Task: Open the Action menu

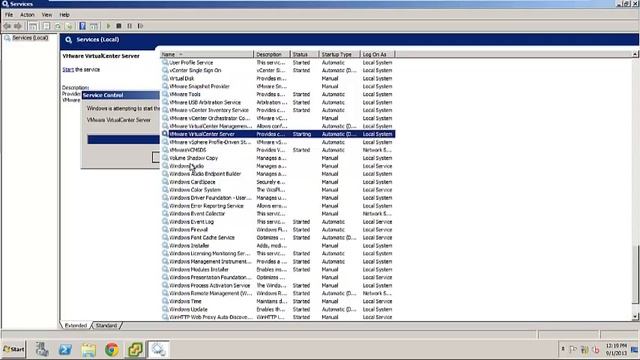Action: (x=27, y=15)
